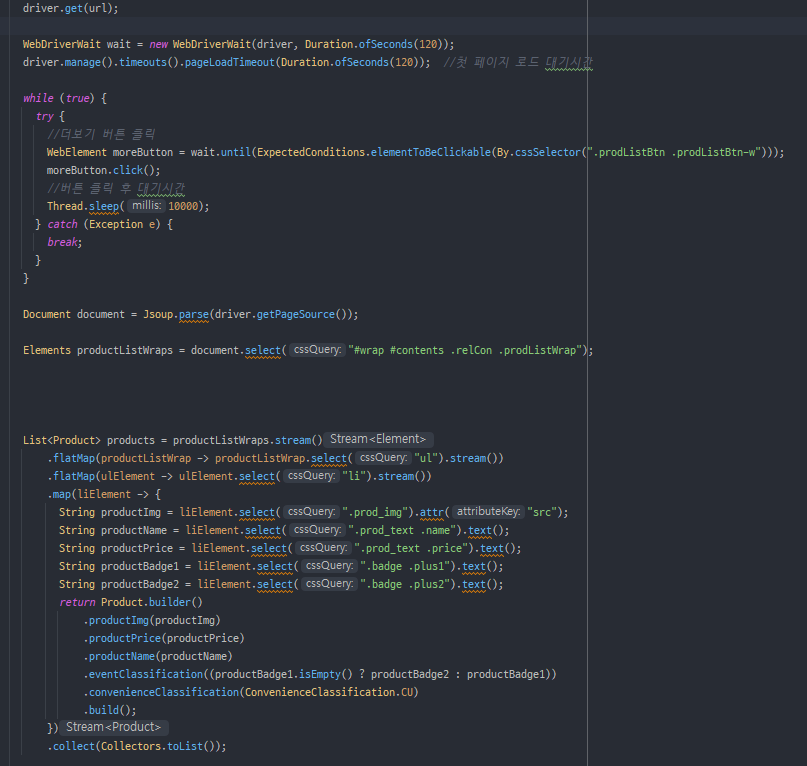This screenshot has height=766, width=807.
Task: Click the isEmpty method call
Action: click(x=320, y=675)
